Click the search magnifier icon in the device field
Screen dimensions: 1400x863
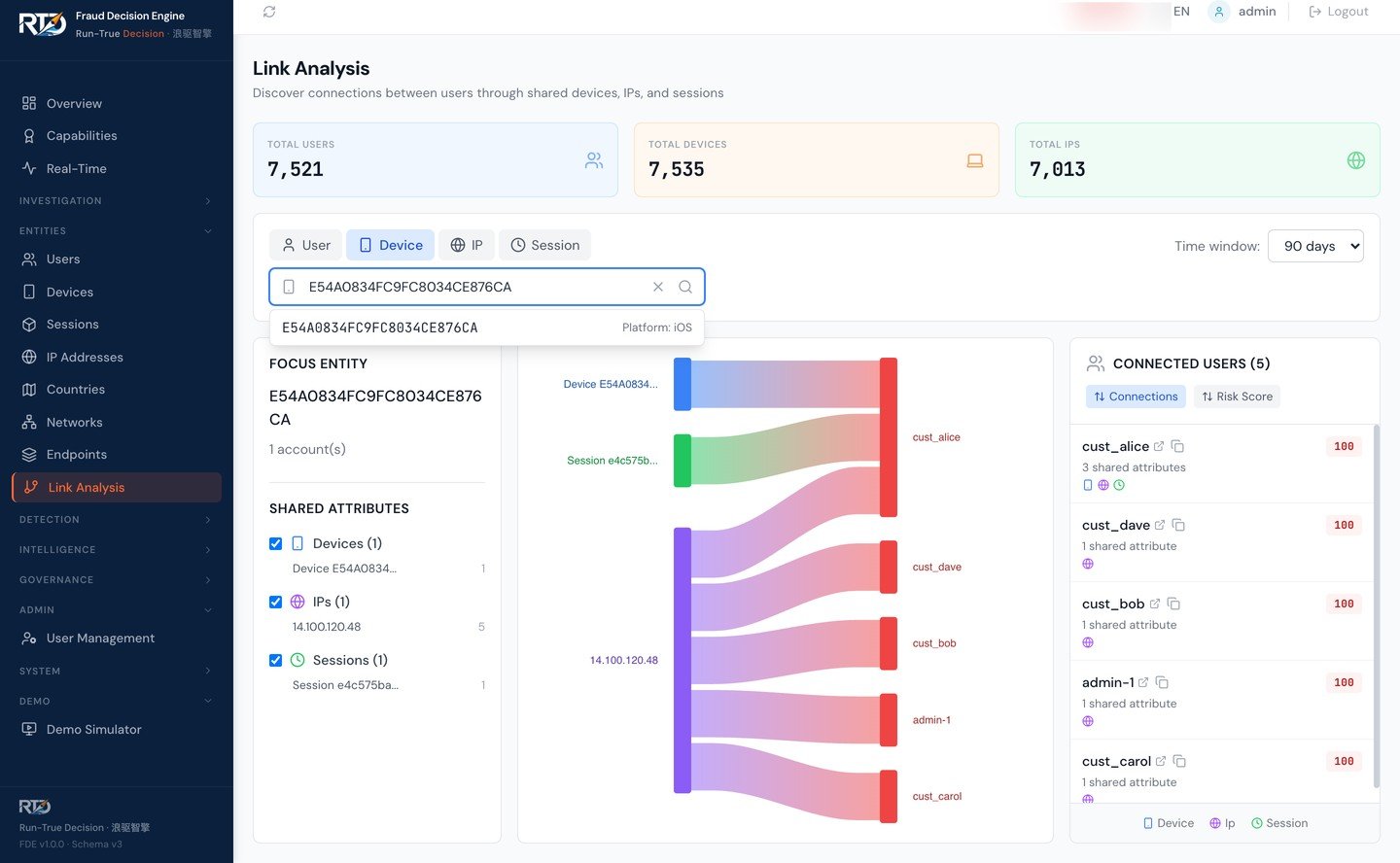pyautogui.click(x=685, y=287)
